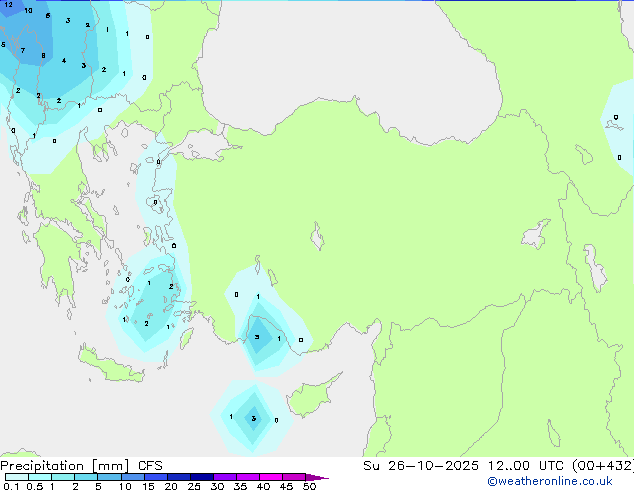Image resolution: width=634 pixels, height=490 pixels.
Task: Select the 30–35 mm violet legend swatch
Action: (x=224, y=477)
